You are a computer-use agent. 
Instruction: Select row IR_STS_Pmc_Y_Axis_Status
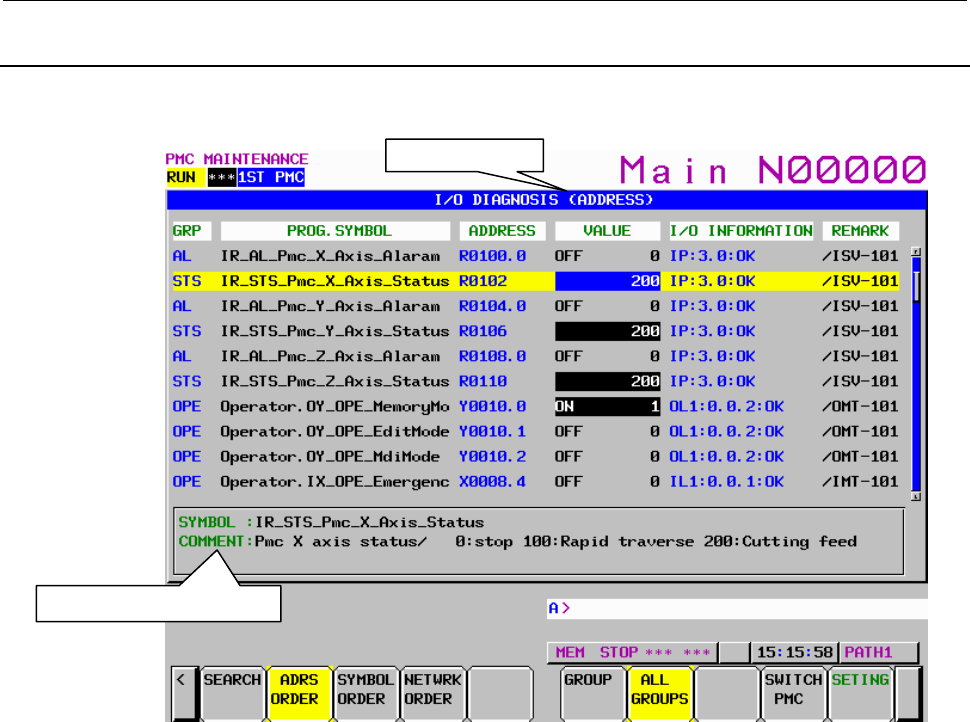(x=535, y=332)
